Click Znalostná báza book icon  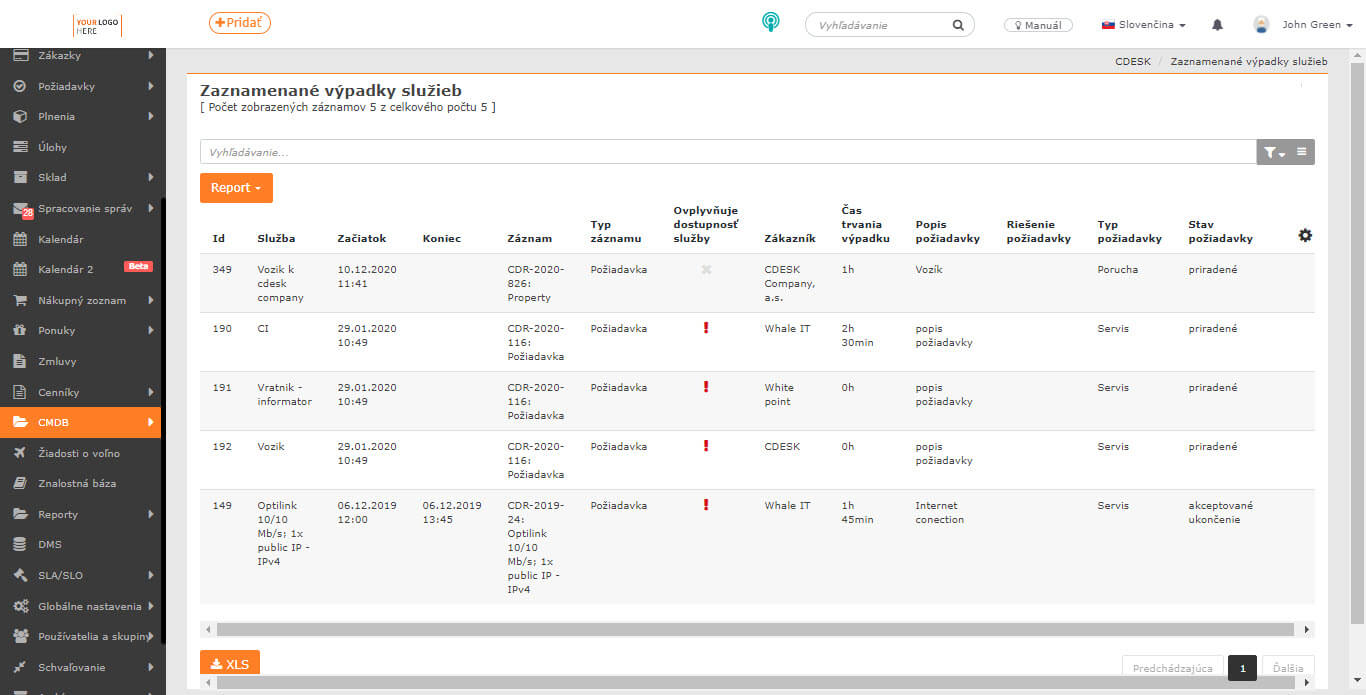point(20,483)
